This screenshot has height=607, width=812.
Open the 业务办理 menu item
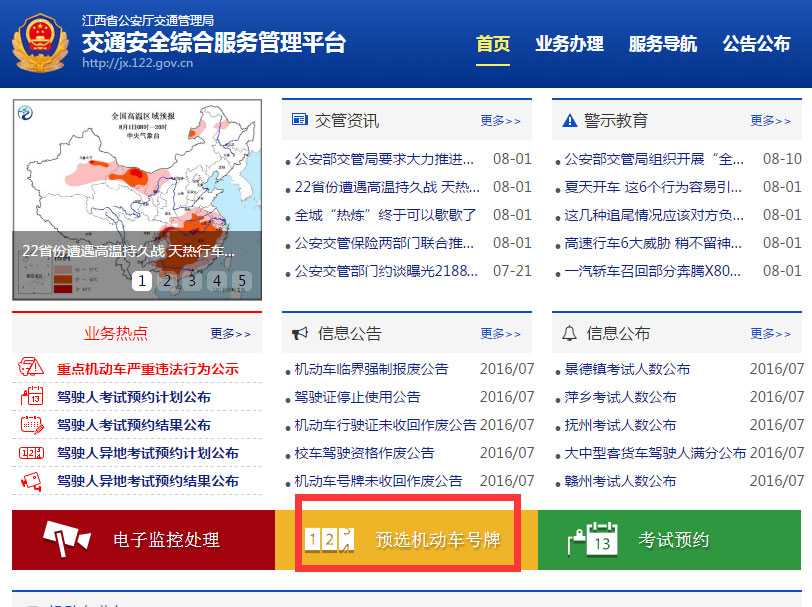569,44
